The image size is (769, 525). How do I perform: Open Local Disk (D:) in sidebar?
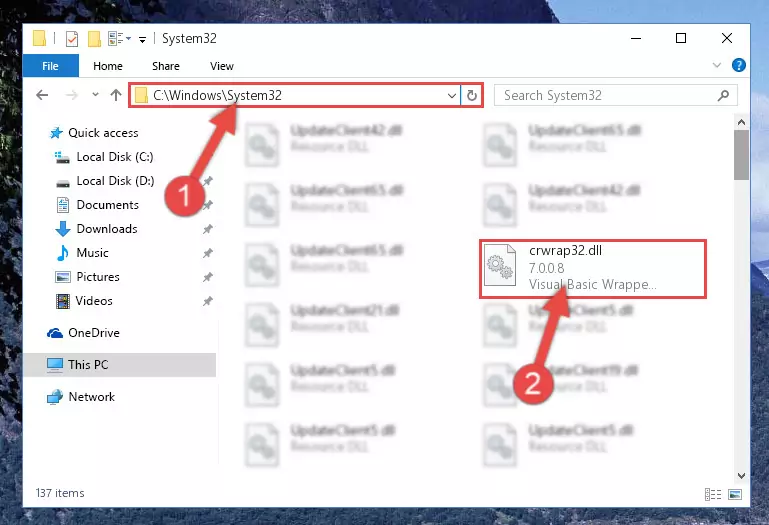115,181
